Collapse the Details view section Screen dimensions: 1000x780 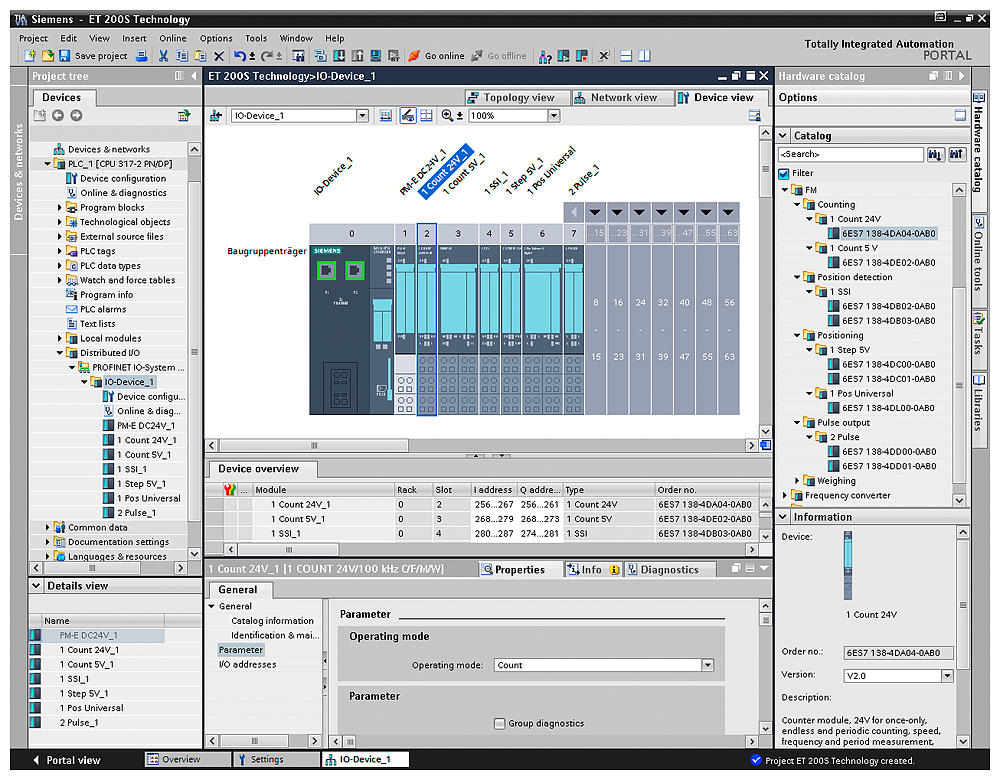pyautogui.click(x=36, y=585)
